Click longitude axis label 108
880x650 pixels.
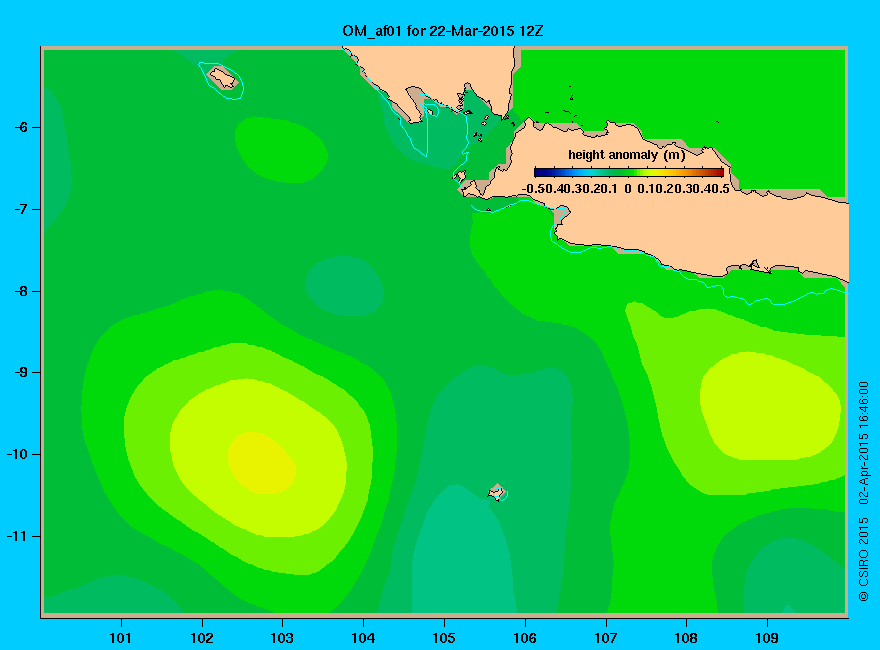[x=686, y=638]
